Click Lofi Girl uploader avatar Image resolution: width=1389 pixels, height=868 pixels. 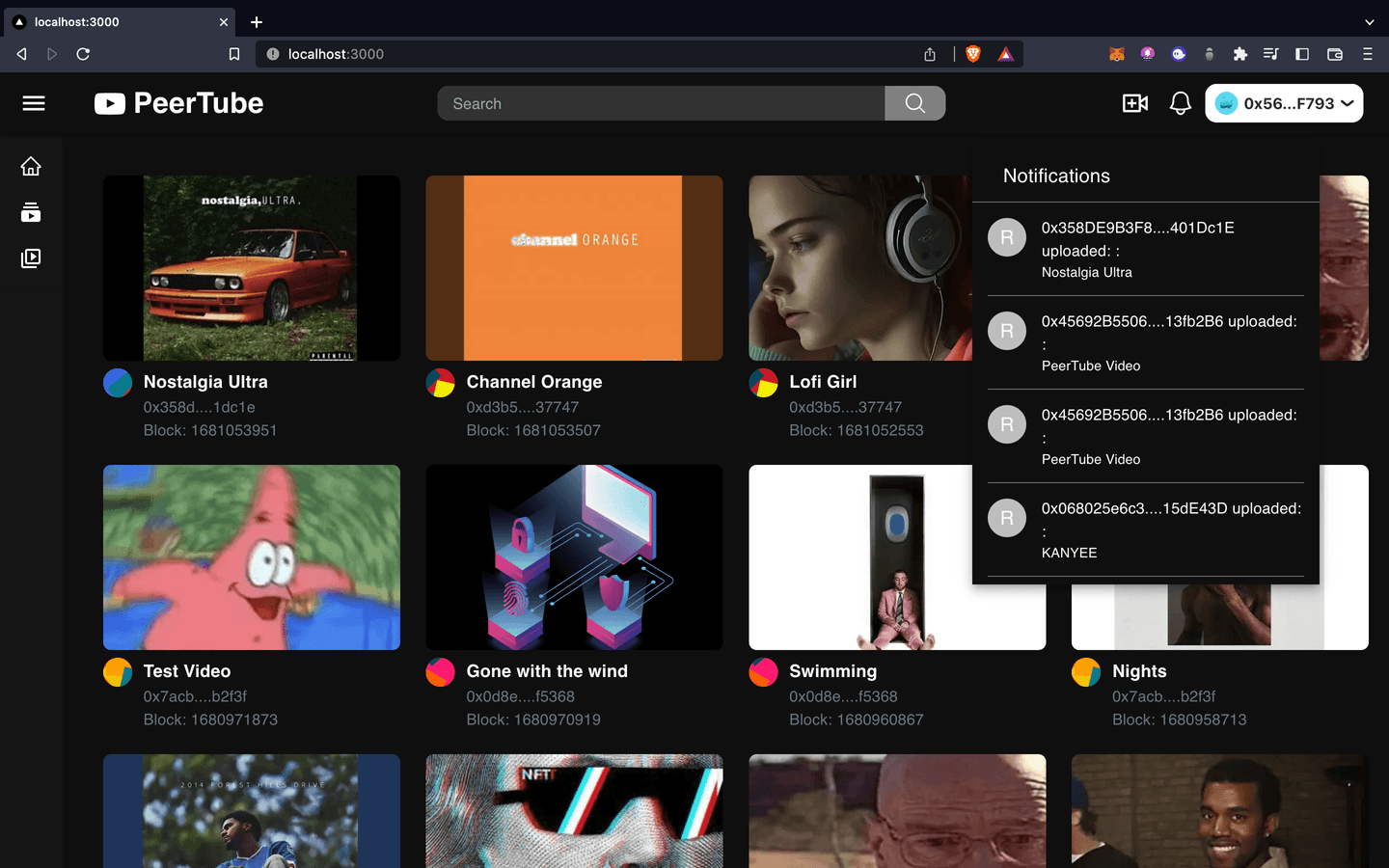pyautogui.click(x=764, y=383)
